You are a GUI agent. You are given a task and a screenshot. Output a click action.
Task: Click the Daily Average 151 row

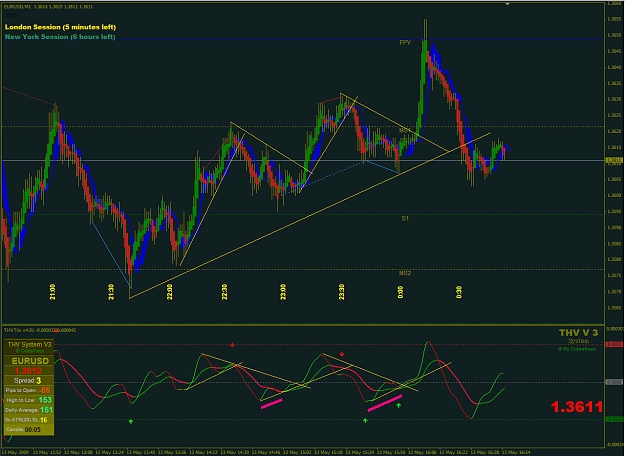click(x=29, y=410)
